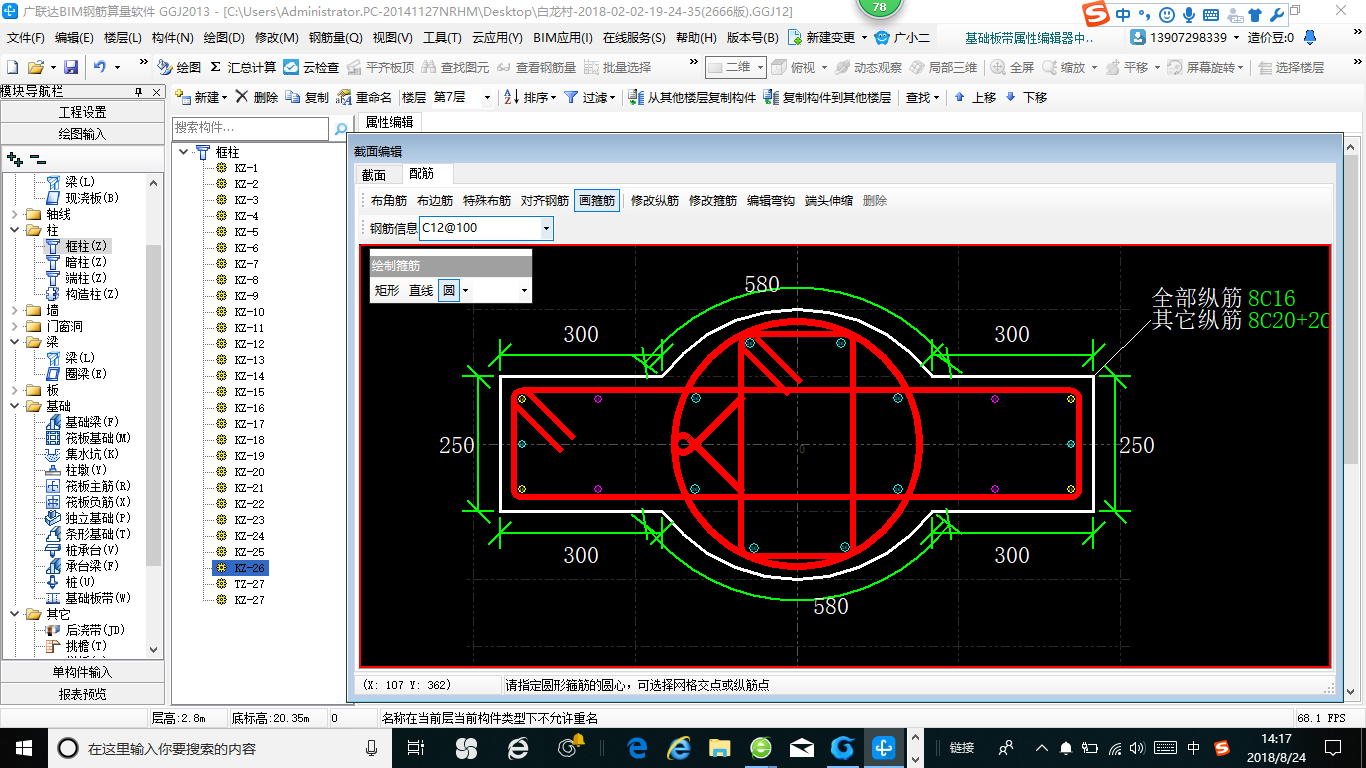Click 新建 to create a new component
This screenshot has width=1366, height=768.
pyautogui.click(x=200, y=97)
